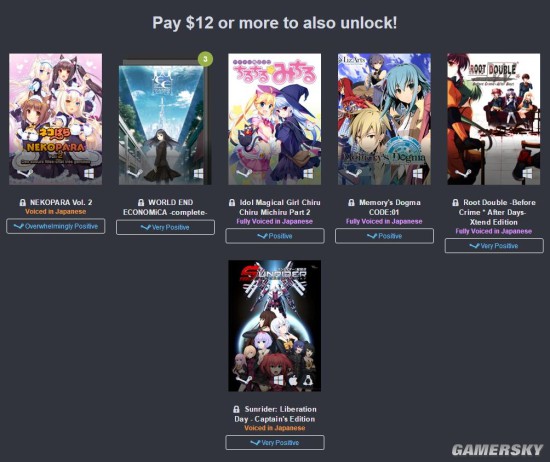Click the Windows icon on NEKOPARA cover

click(89, 173)
